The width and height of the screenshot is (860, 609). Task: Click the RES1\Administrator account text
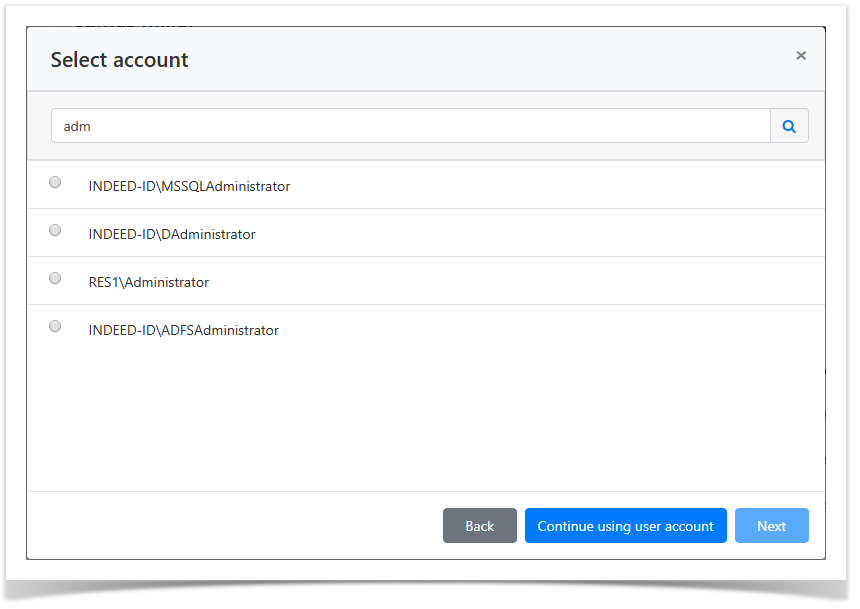coord(149,282)
